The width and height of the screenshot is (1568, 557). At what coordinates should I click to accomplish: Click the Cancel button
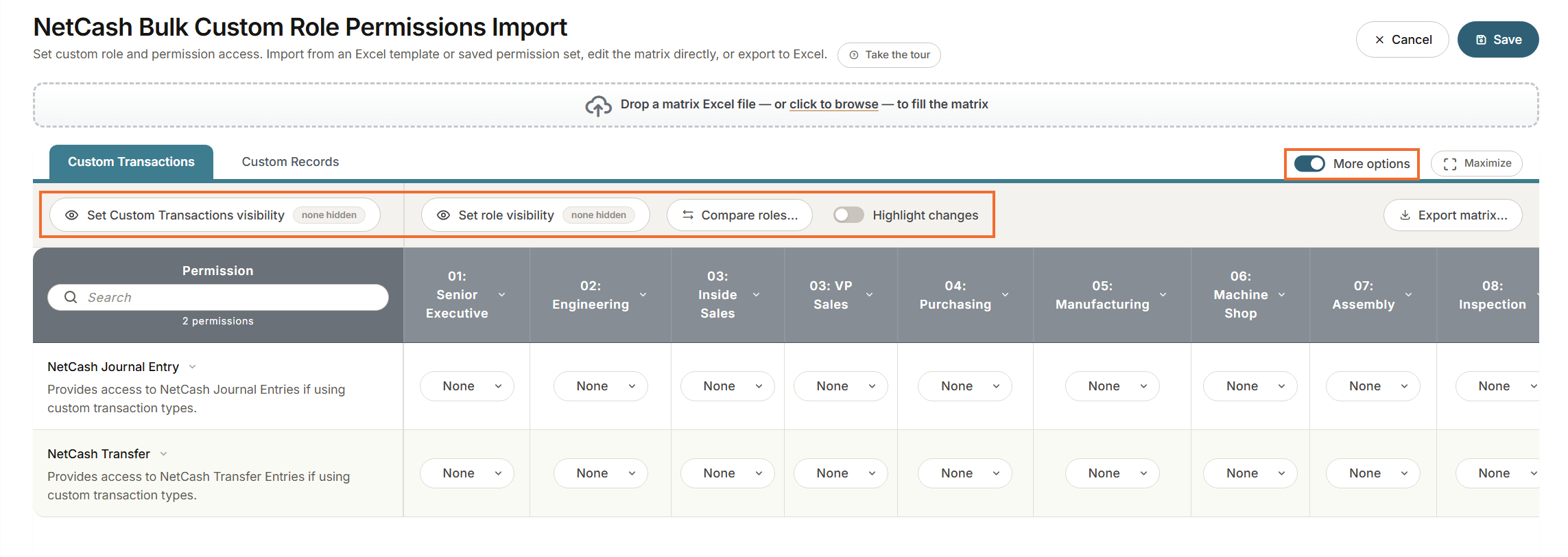(1402, 40)
